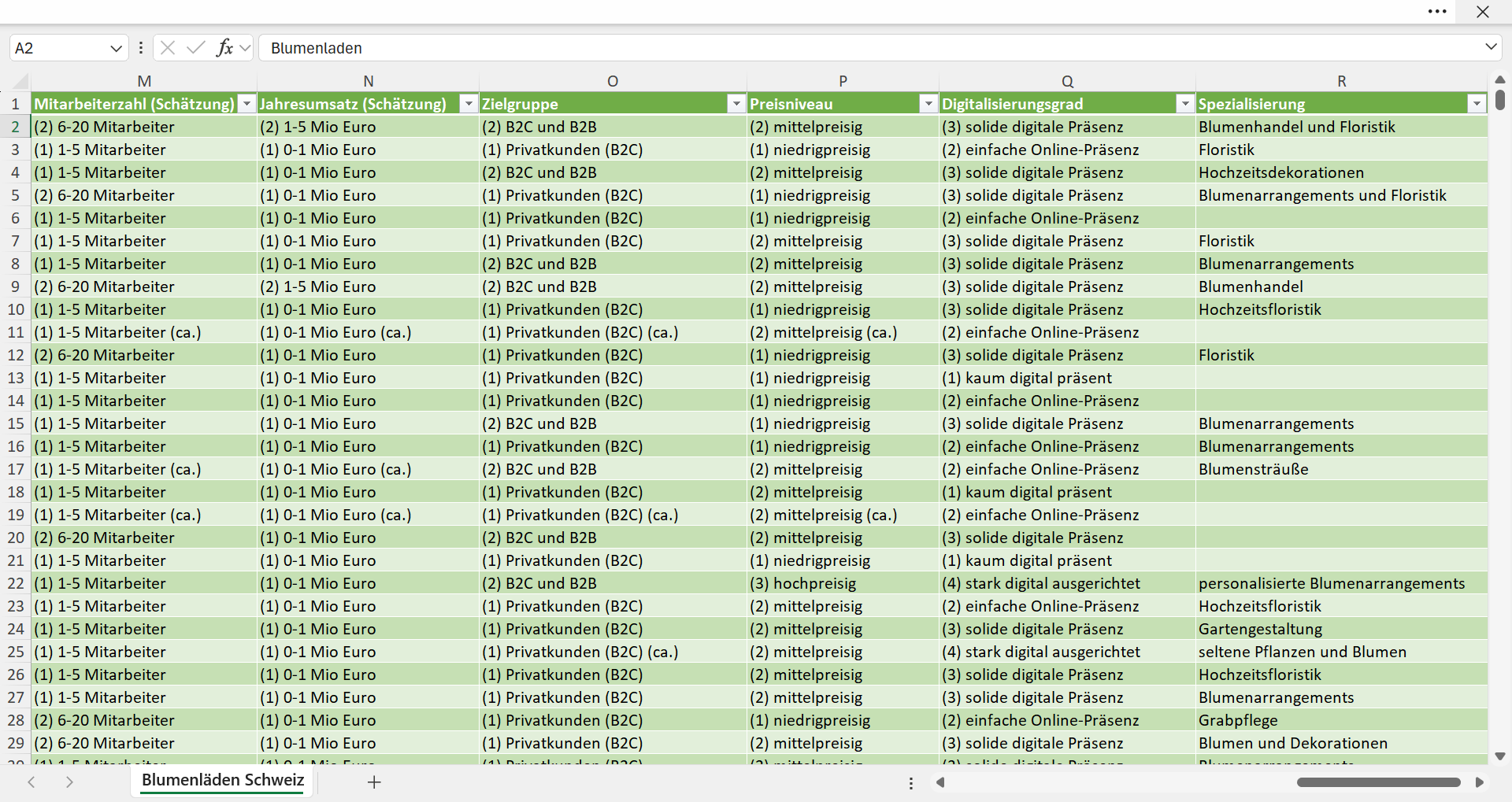Click the formula bar confirm checkmark icon

click(x=196, y=48)
